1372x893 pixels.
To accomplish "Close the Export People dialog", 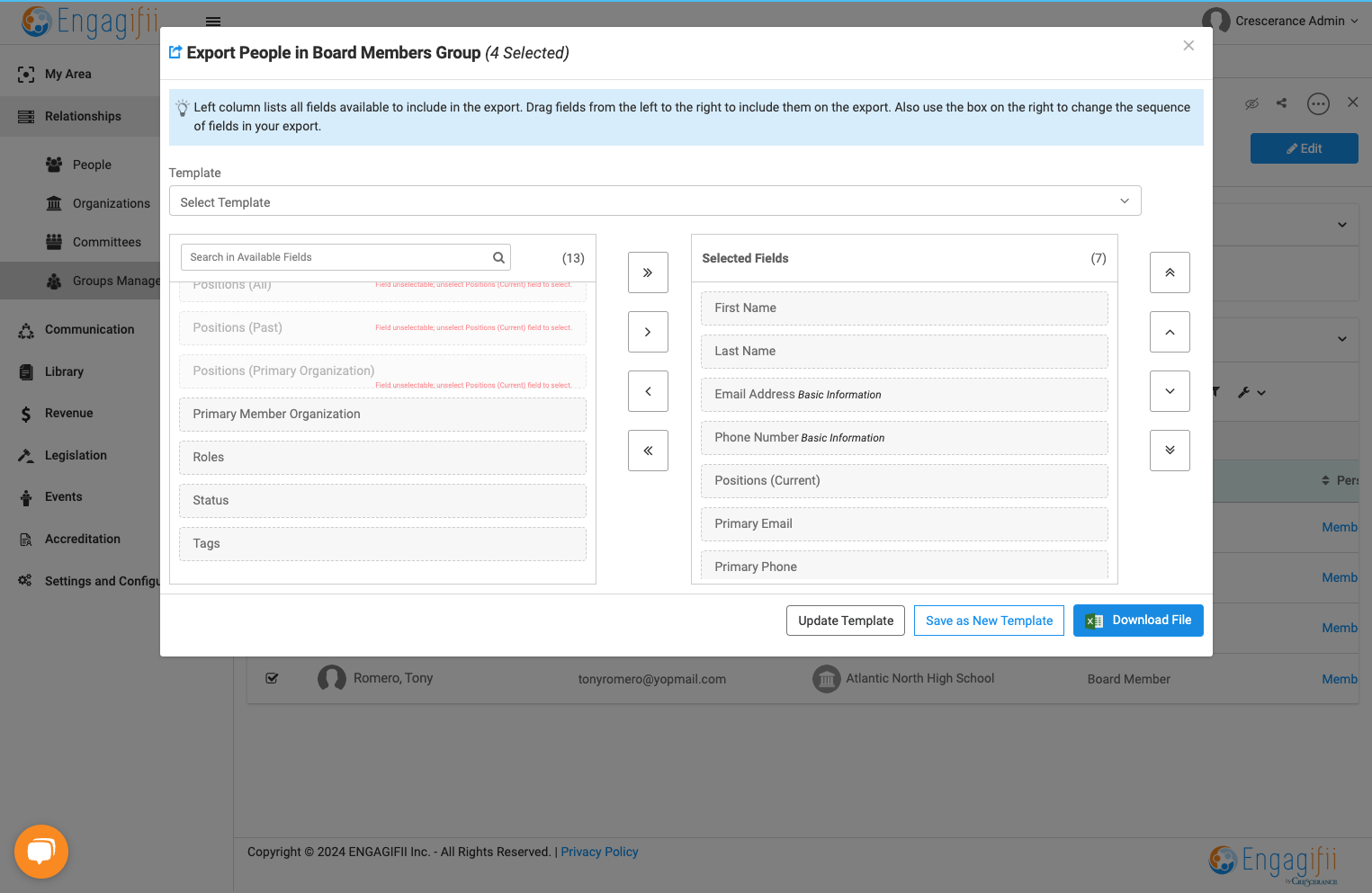I will 1188,46.
